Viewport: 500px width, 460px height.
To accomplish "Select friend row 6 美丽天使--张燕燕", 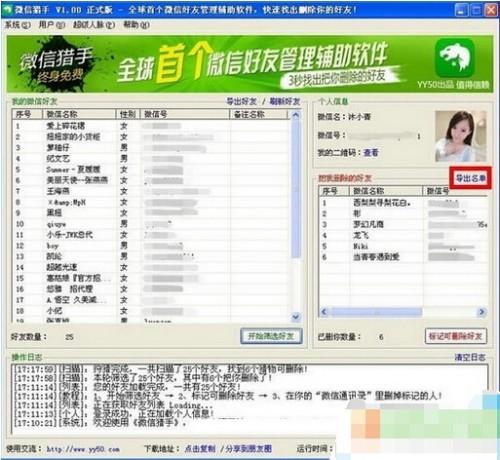I will (151, 180).
